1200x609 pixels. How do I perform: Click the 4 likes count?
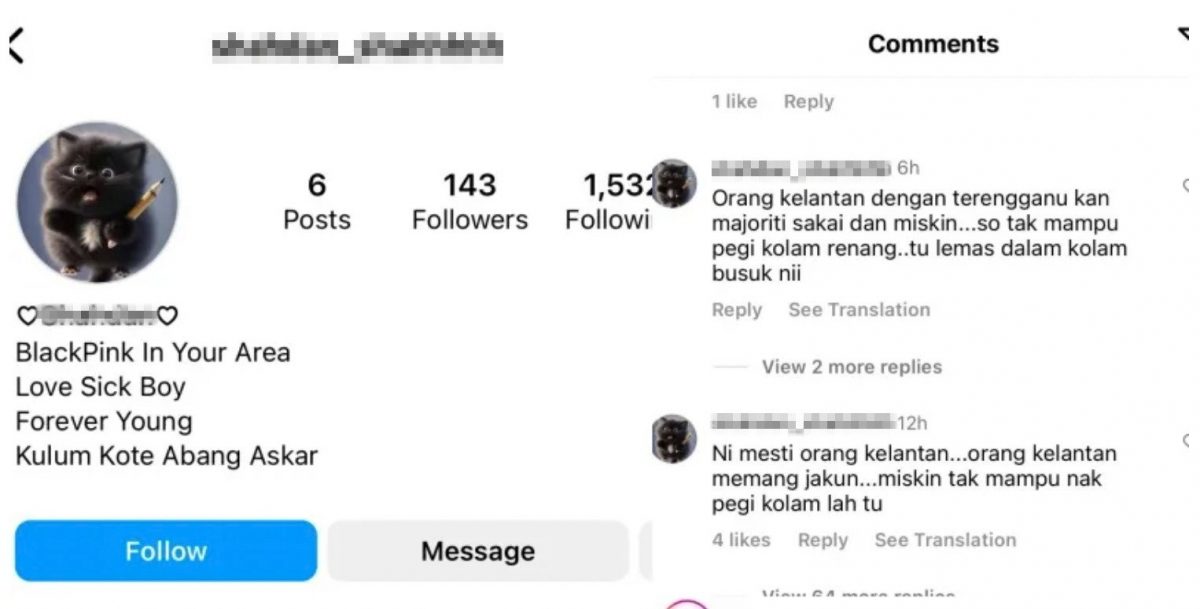pyautogui.click(x=741, y=540)
